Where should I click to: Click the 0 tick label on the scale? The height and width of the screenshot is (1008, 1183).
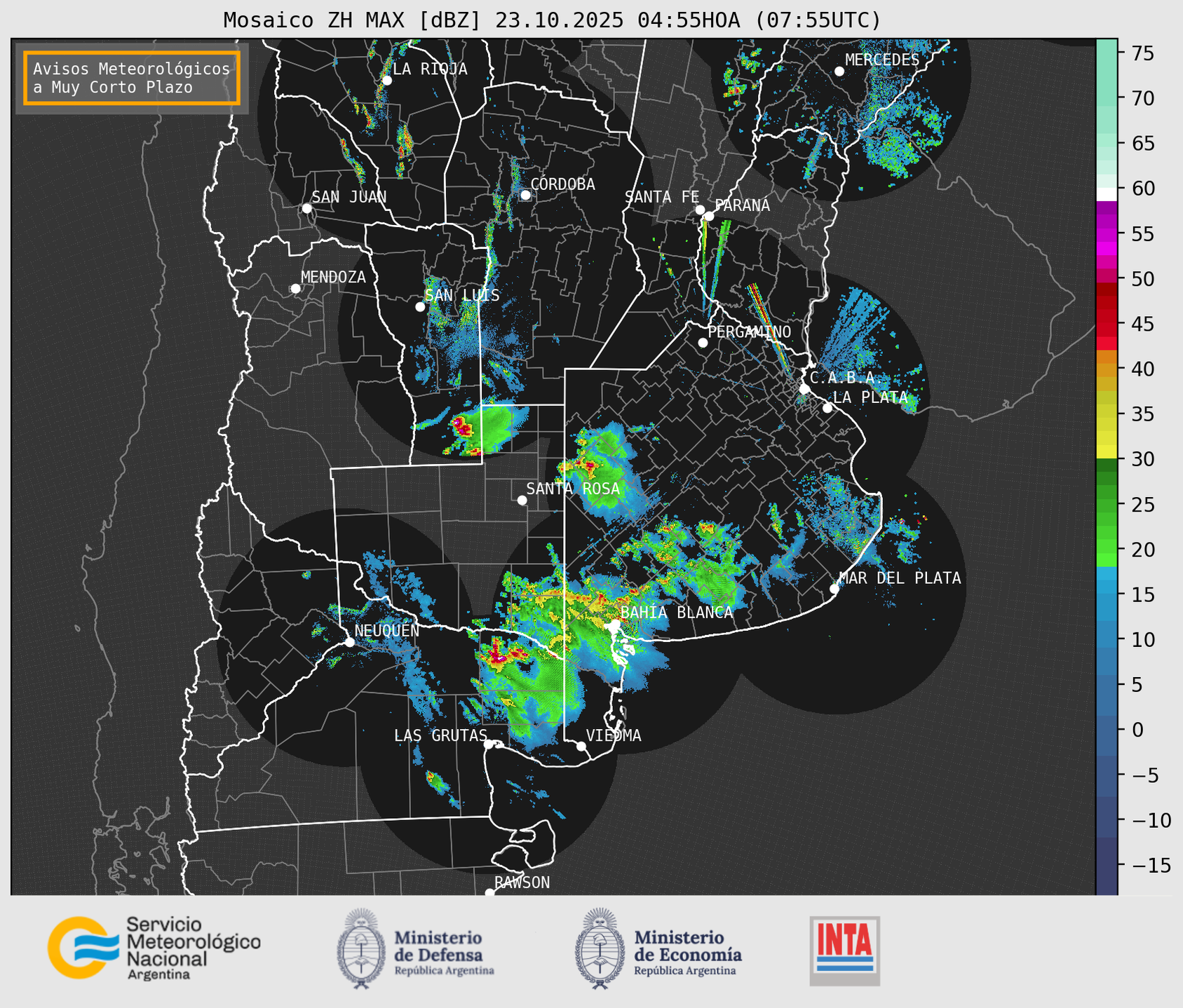1137,730
